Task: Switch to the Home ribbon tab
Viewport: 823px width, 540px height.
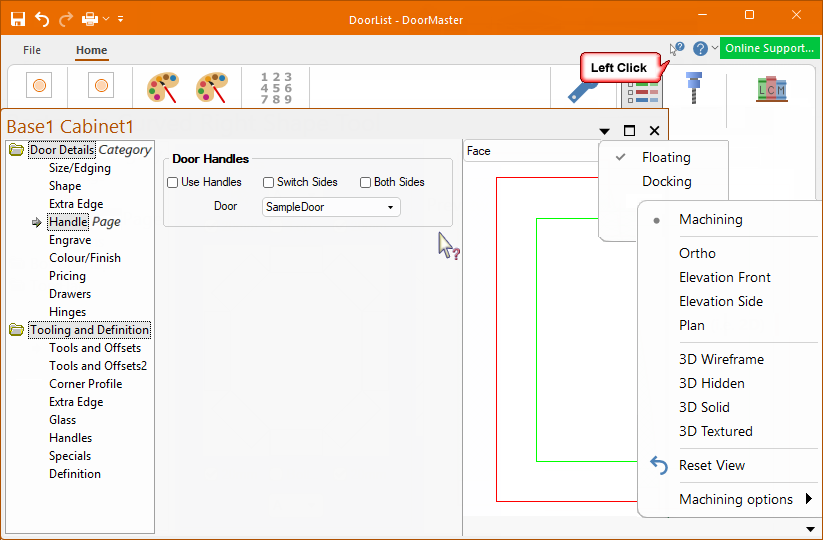Action: tap(91, 50)
